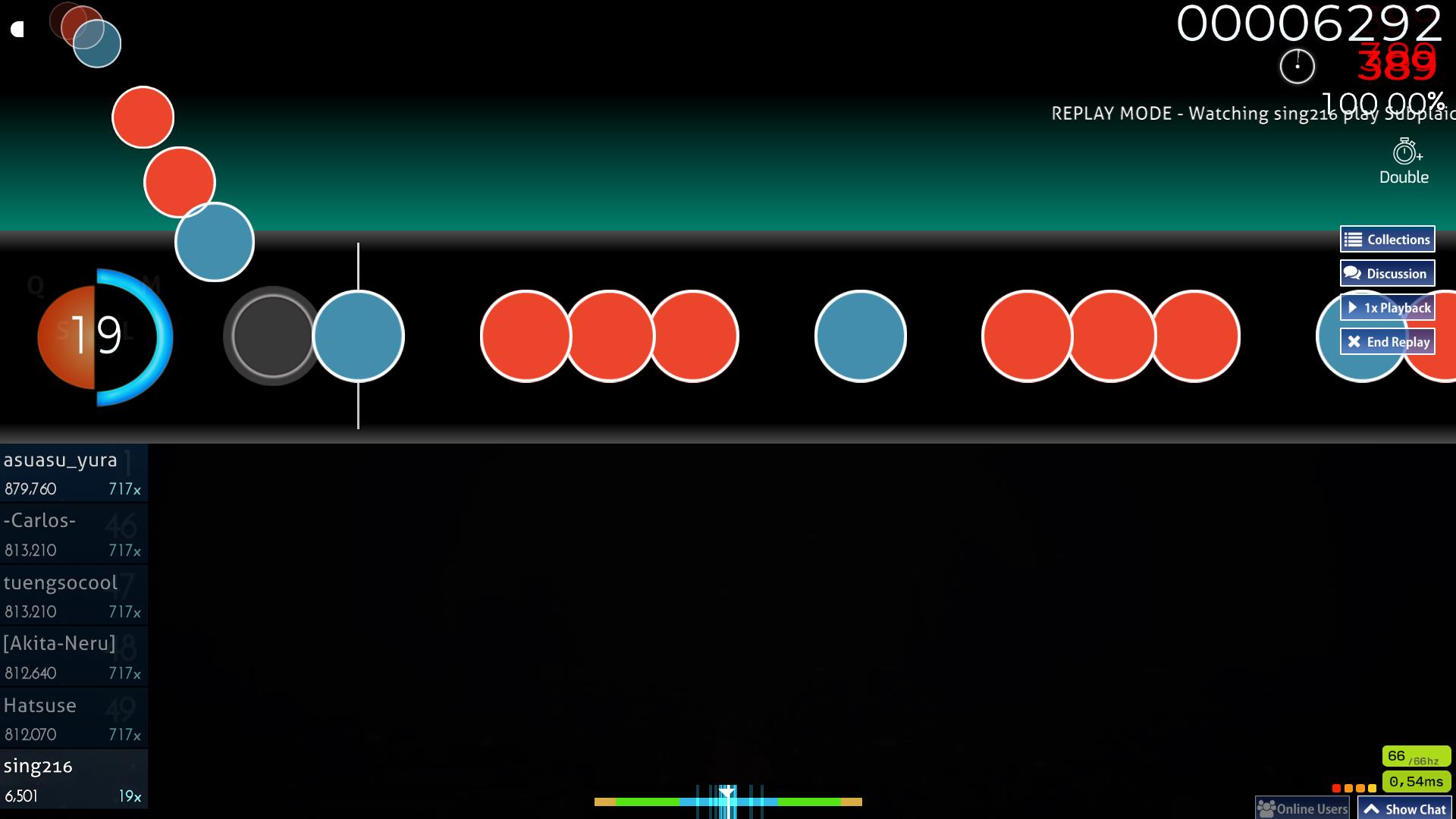Toggle Online Users panel visibility

pyautogui.click(x=1302, y=808)
